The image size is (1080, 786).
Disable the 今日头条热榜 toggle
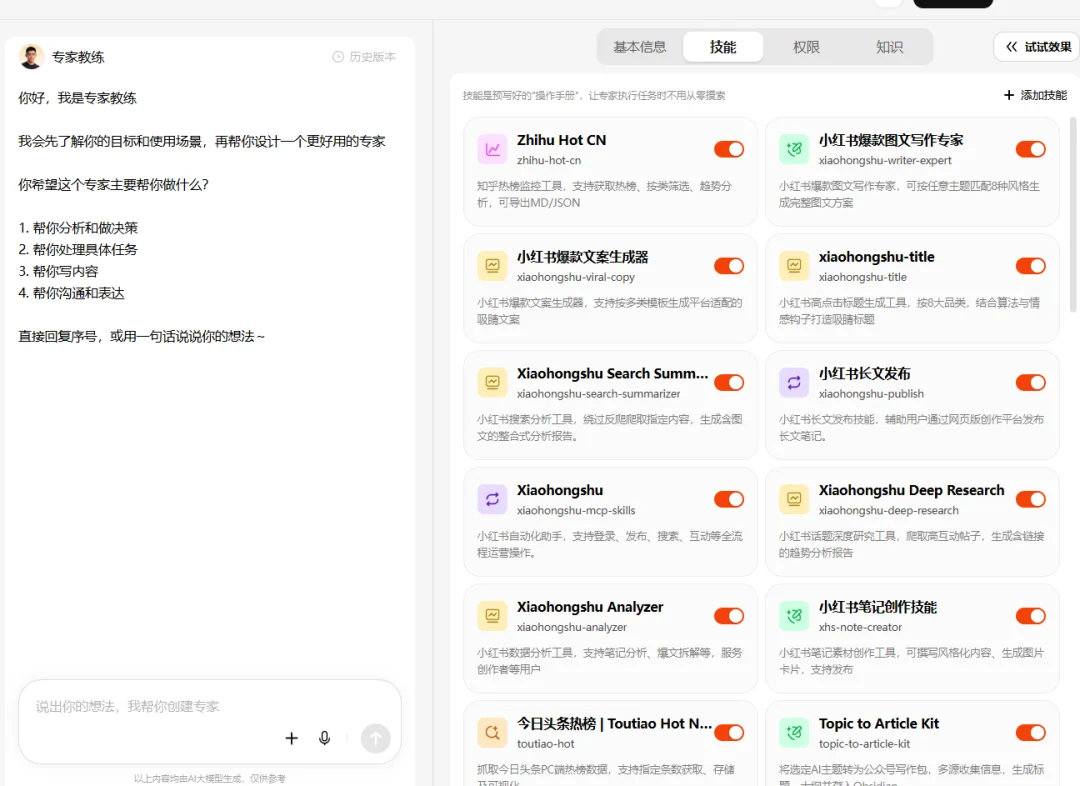tap(729, 733)
